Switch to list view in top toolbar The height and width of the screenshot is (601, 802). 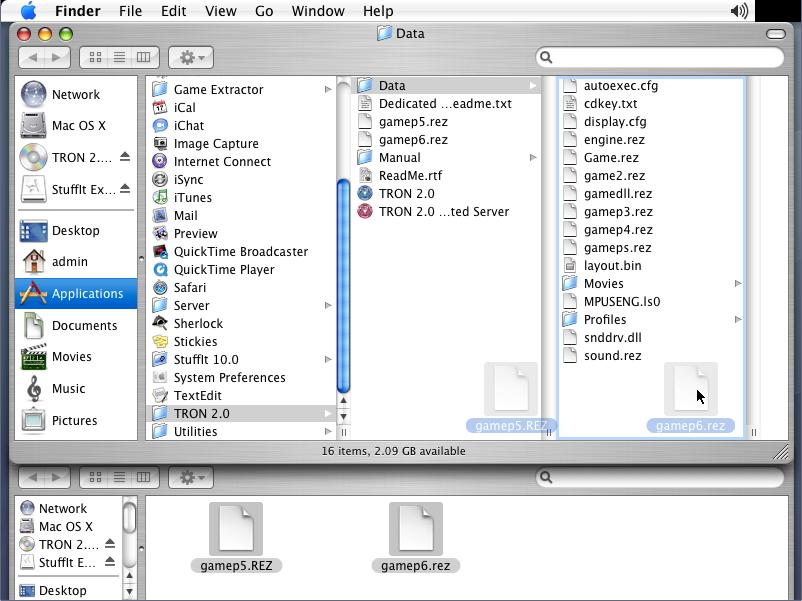119,58
